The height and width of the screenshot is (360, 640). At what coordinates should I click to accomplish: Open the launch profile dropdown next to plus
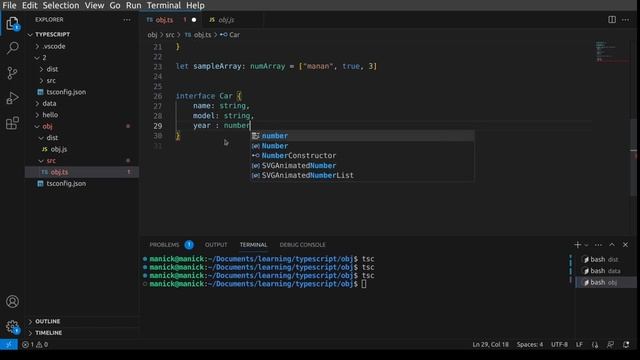pyautogui.click(x=587, y=245)
